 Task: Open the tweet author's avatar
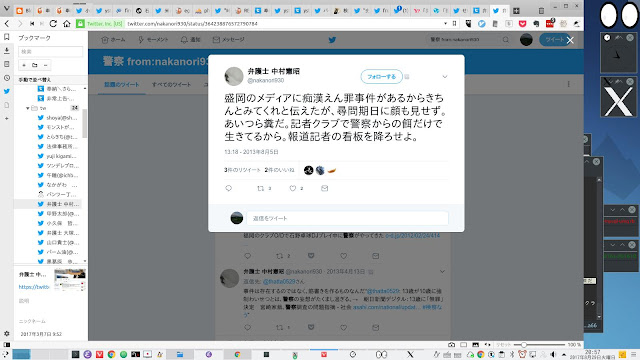pyautogui.click(x=234, y=76)
